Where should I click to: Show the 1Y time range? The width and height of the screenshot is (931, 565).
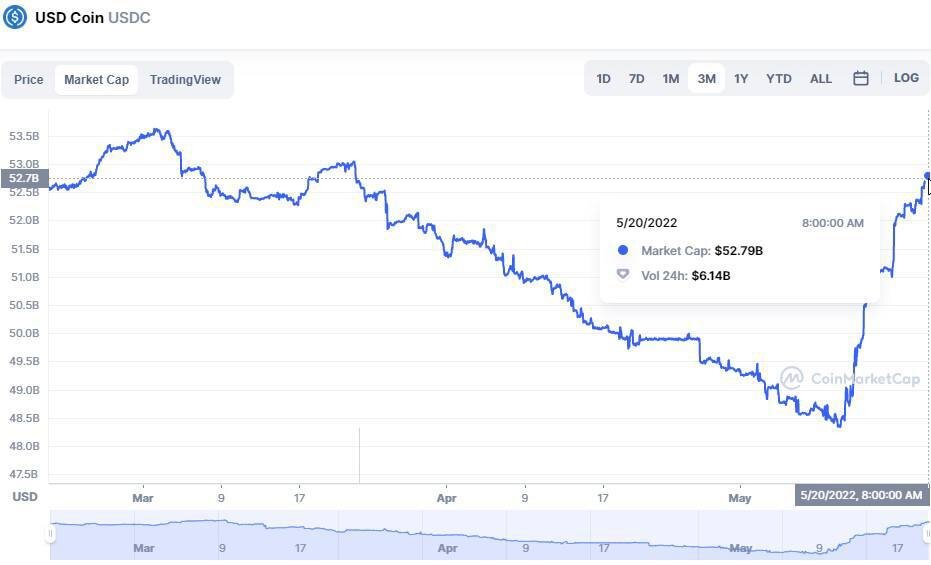click(741, 78)
